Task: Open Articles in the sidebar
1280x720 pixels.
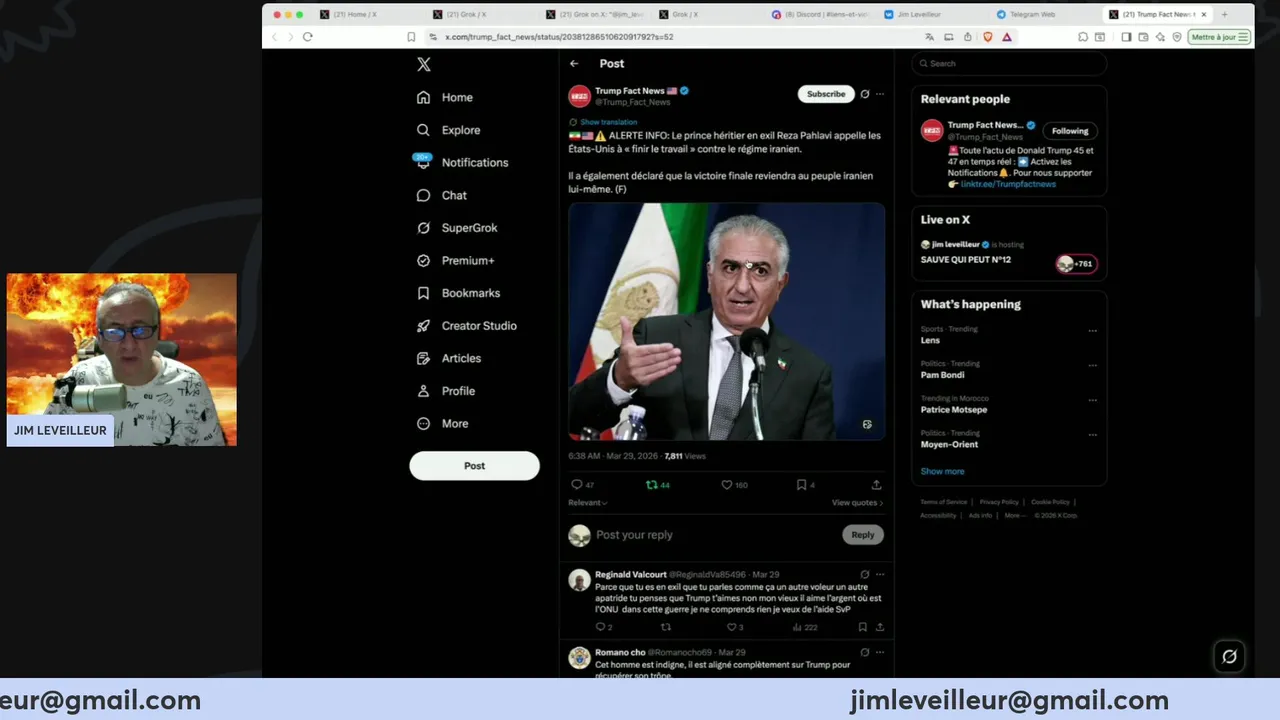Action: pyautogui.click(x=448, y=358)
